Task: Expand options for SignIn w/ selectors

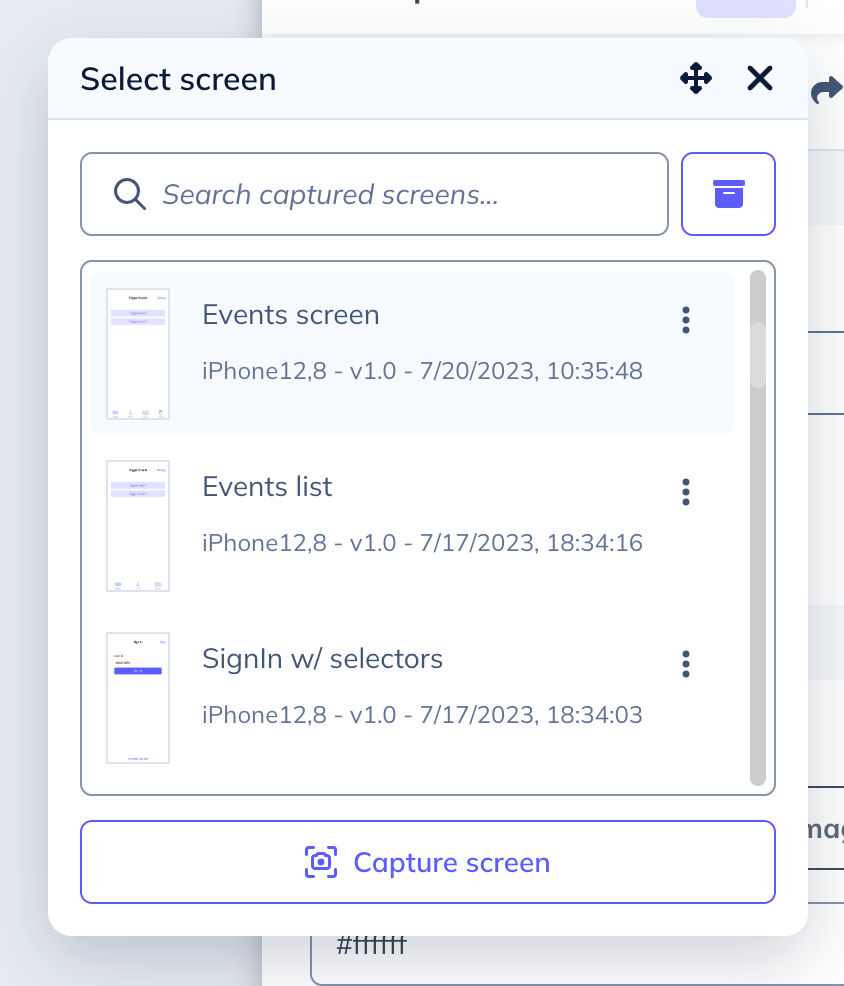Action: tap(686, 664)
